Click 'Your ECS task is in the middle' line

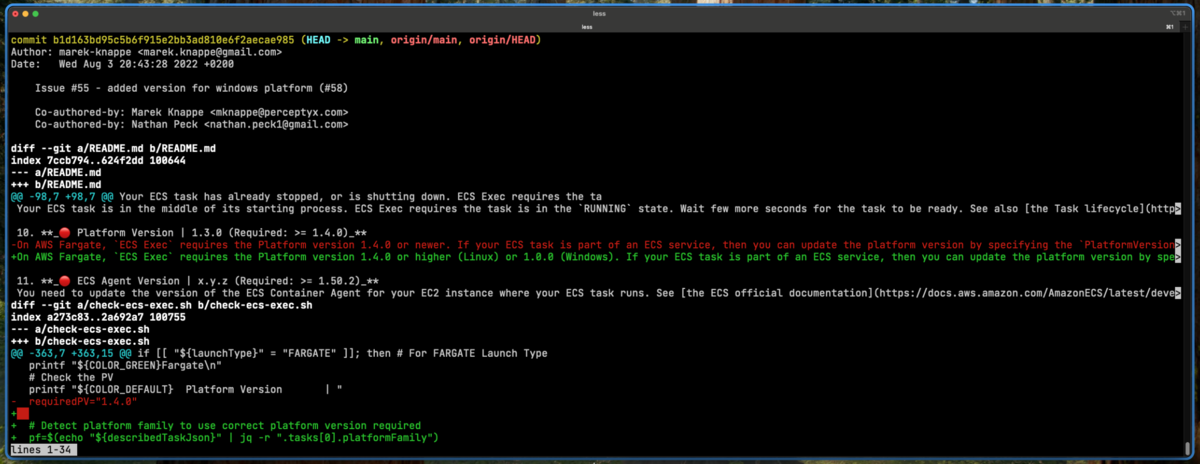pyautogui.click(x=598, y=208)
